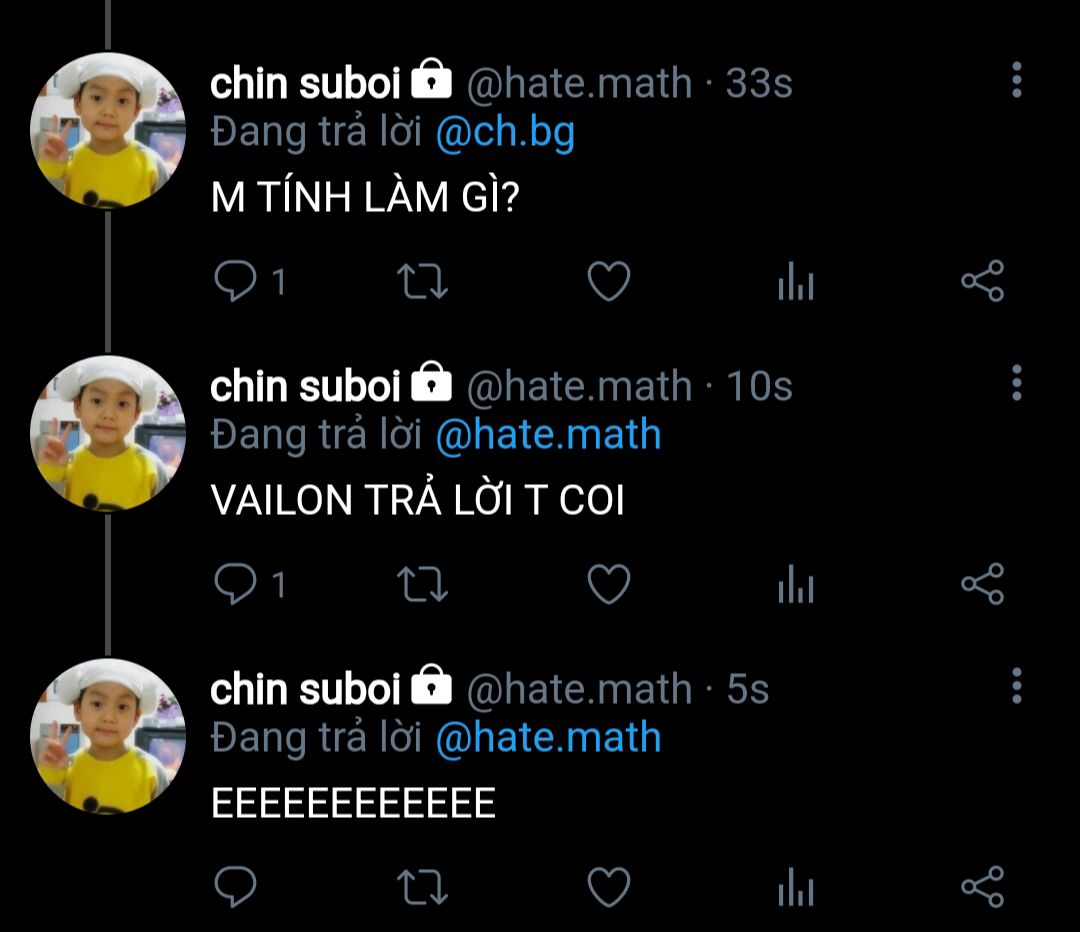Reply to the "EEEEEEEEEEEE" tweet
Viewport: 1080px width, 932px height.
coord(236,887)
